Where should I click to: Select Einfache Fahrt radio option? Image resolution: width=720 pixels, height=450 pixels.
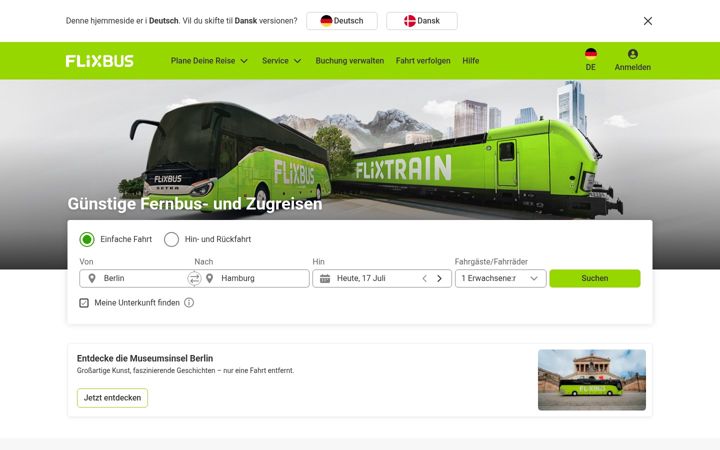[x=87, y=239]
